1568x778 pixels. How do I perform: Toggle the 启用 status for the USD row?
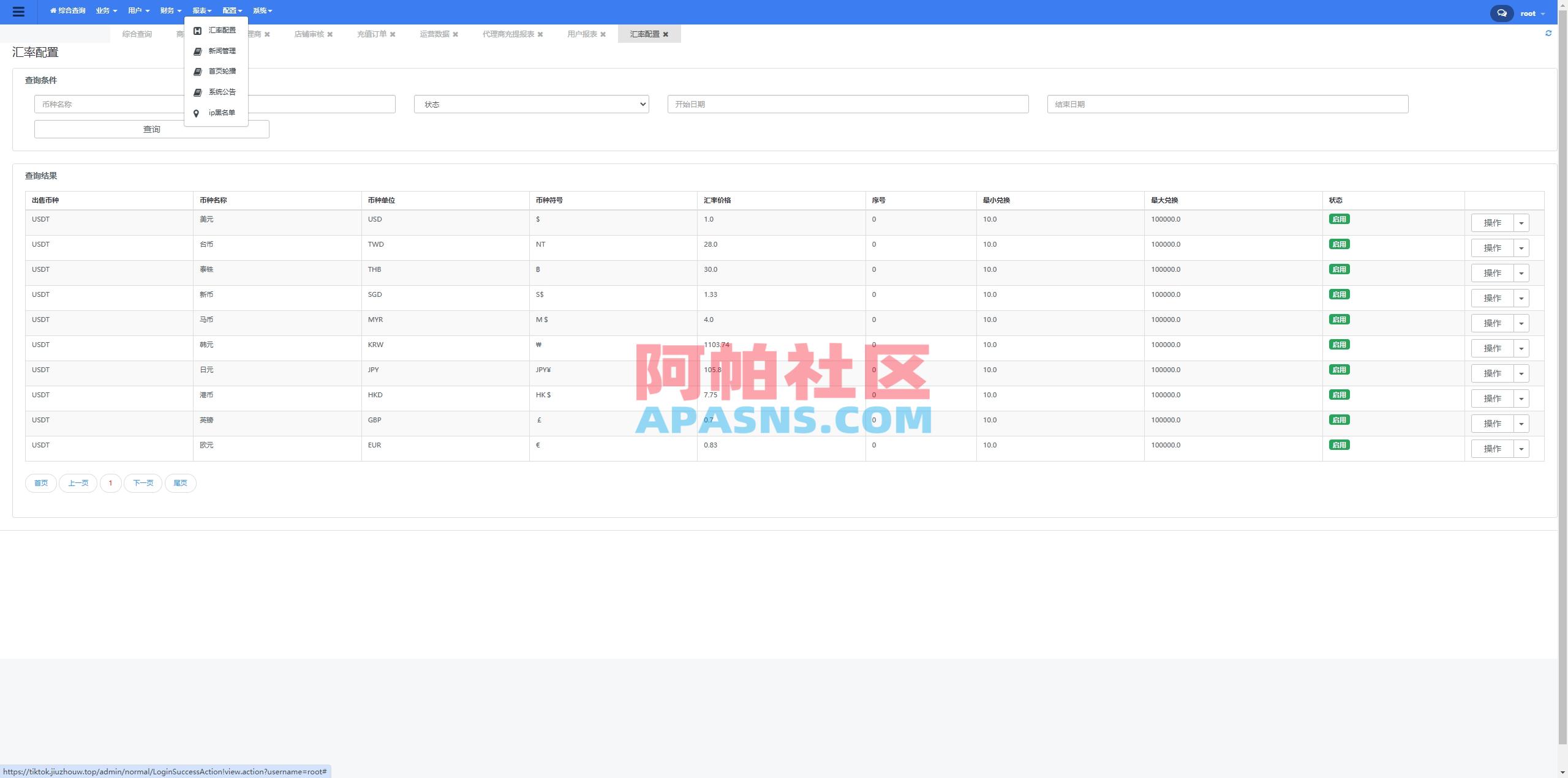click(1340, 219)
